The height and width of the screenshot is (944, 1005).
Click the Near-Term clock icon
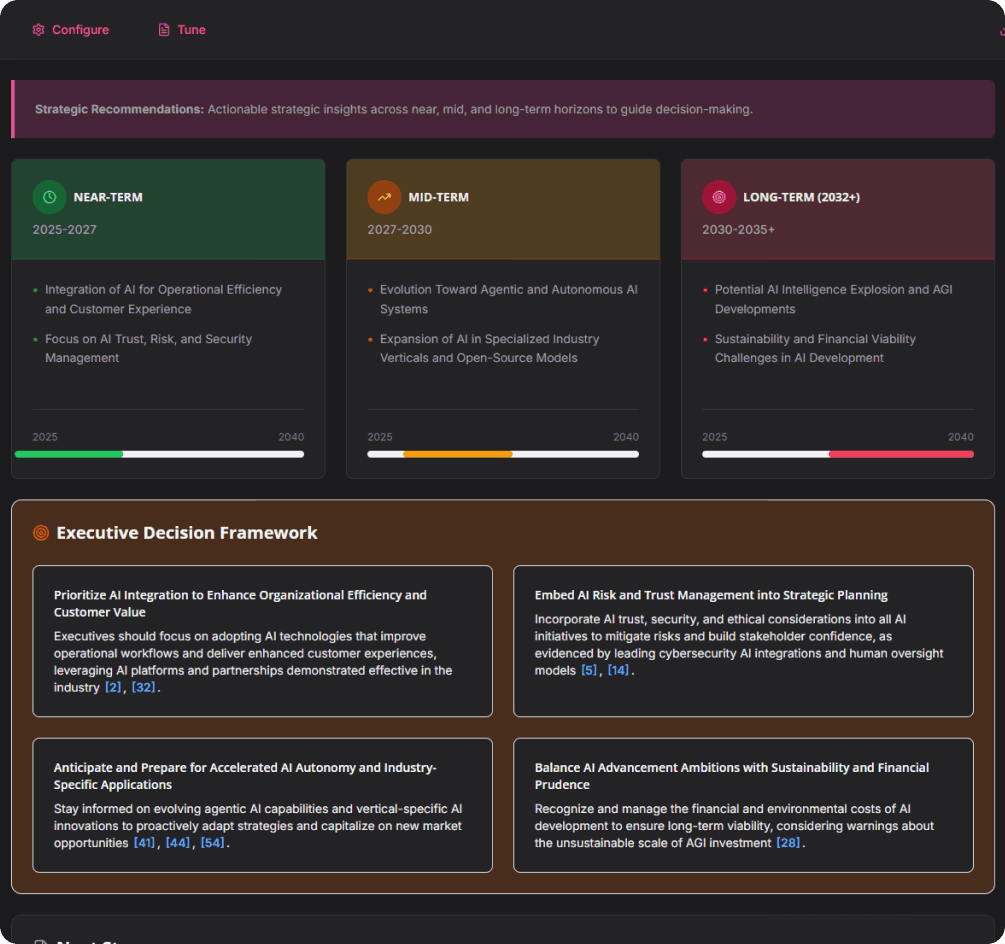pyautogui.click(x=49, y=197)
